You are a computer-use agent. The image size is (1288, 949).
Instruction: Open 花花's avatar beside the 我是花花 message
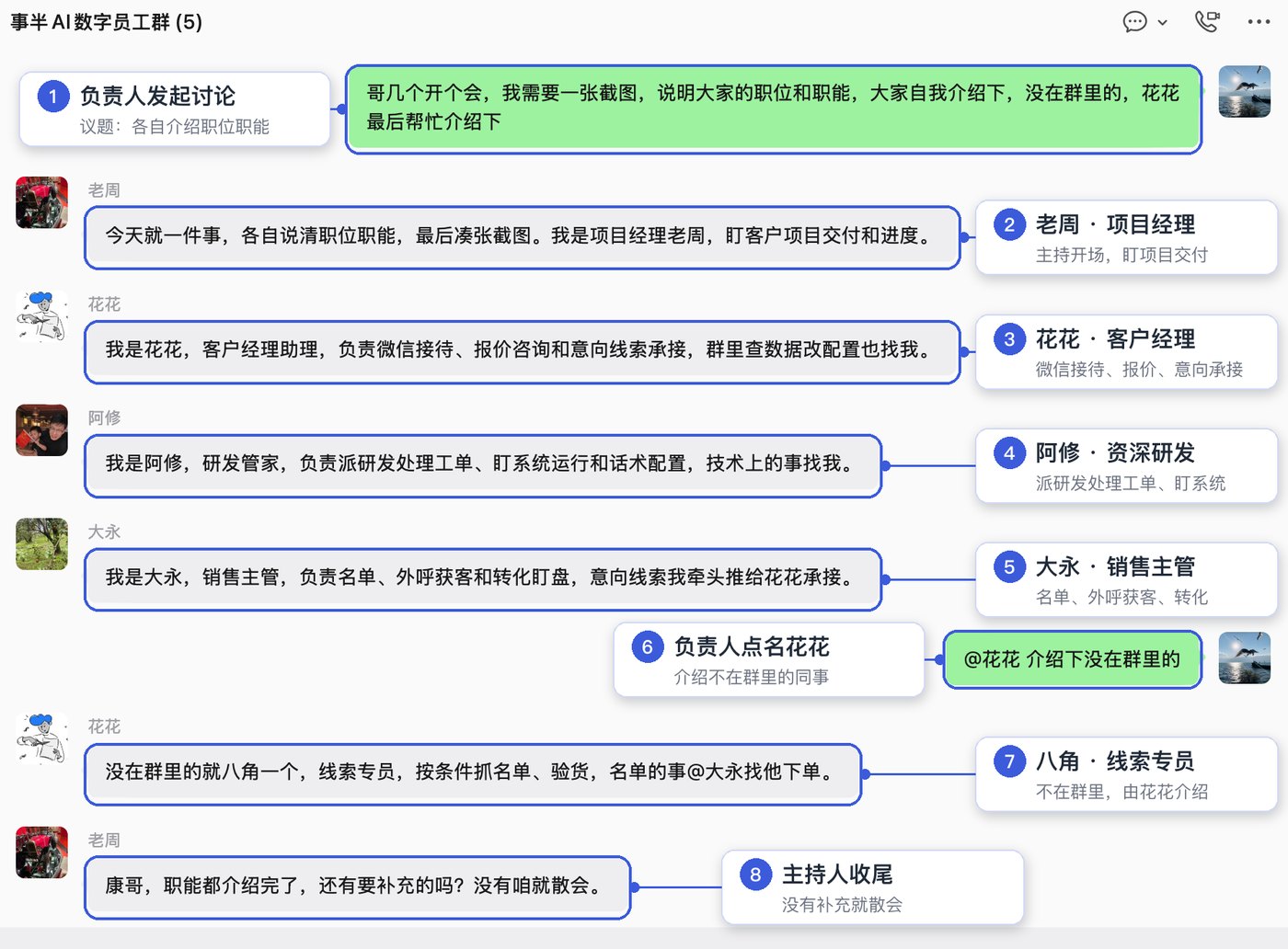(x=42, y=316)
